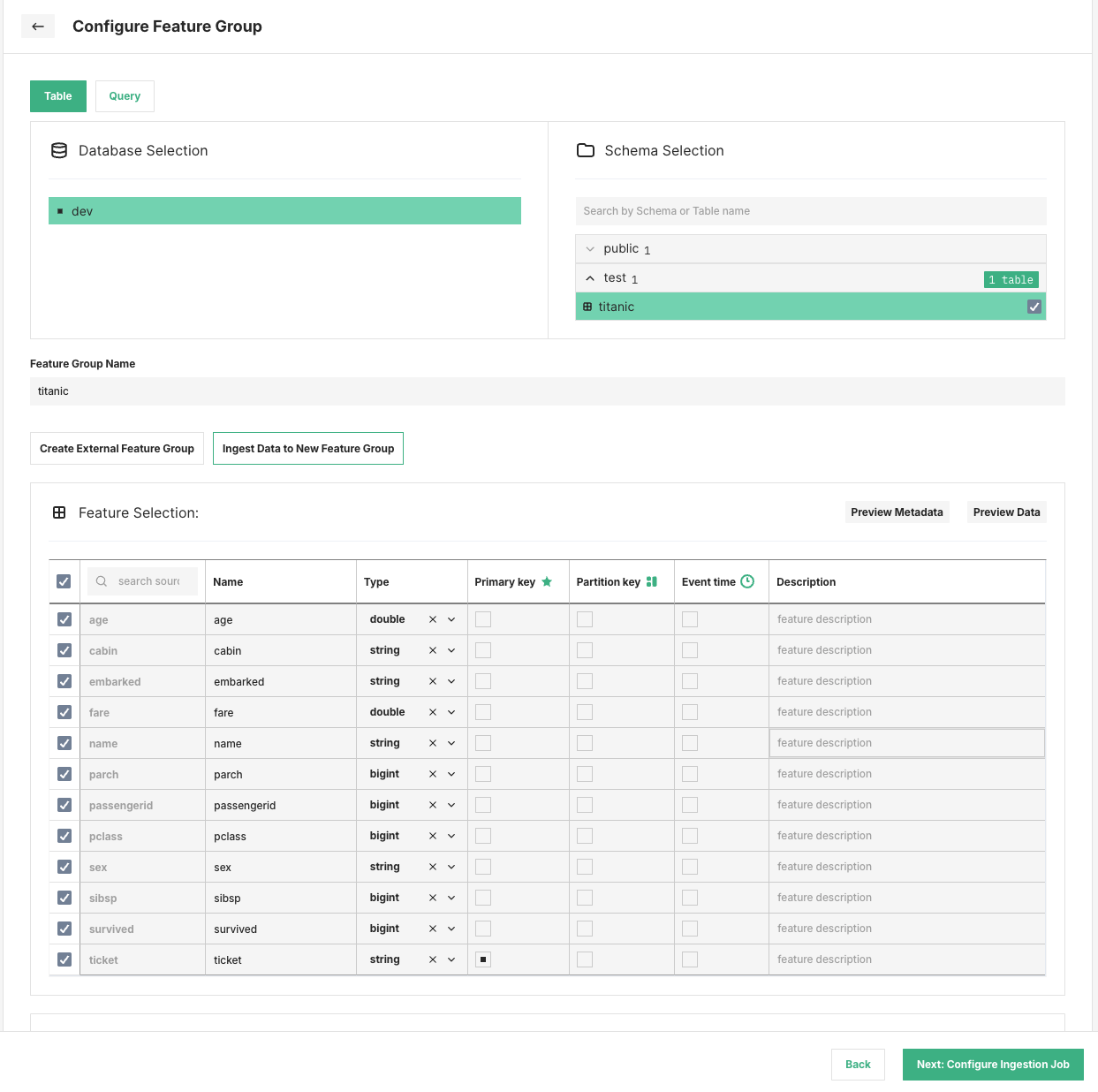The width and height of the screenshot is (1098, 1092).
Task: Click the table grid icon next to titanic
Action: point(588,307)
